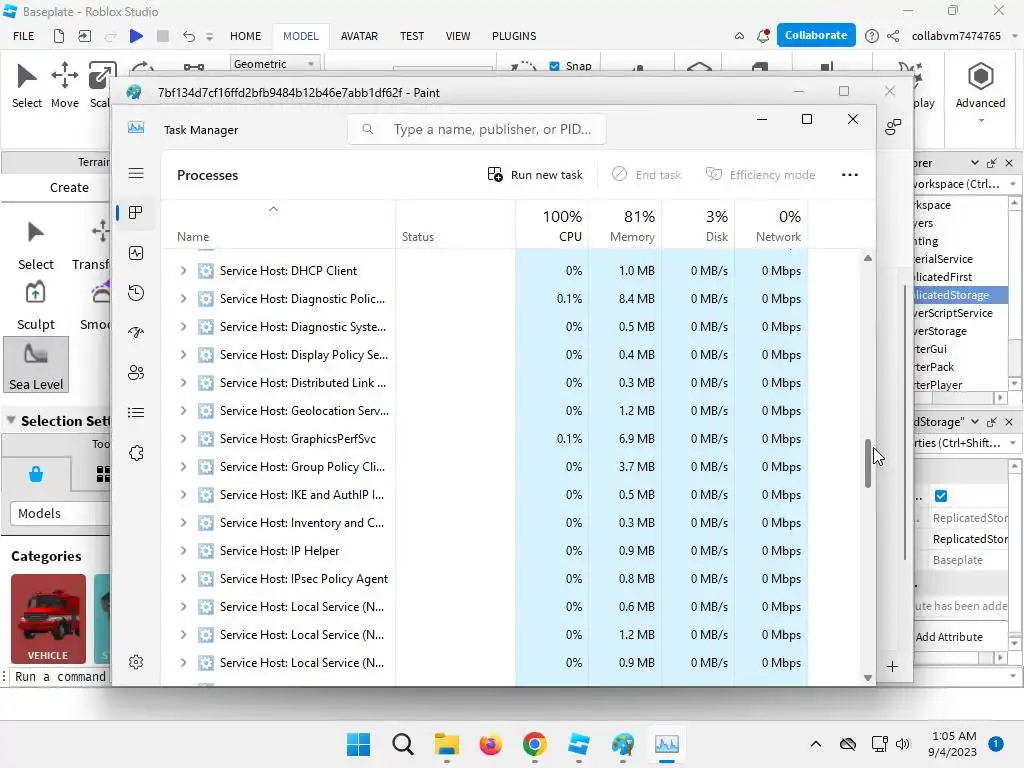Select Service Host: Distributed Link row
1024x768 pixels.
(x=485, y=383)
